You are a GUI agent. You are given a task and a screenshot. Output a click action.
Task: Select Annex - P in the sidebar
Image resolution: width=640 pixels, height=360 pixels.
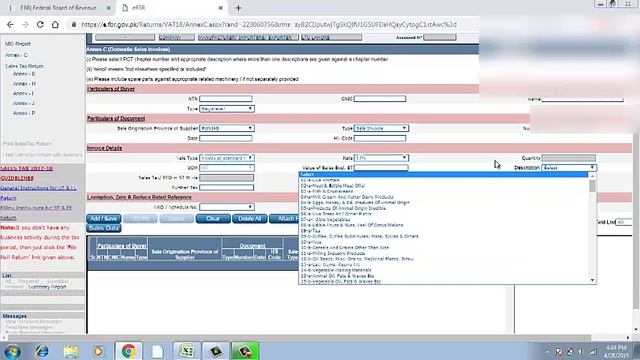click(24, 113)
